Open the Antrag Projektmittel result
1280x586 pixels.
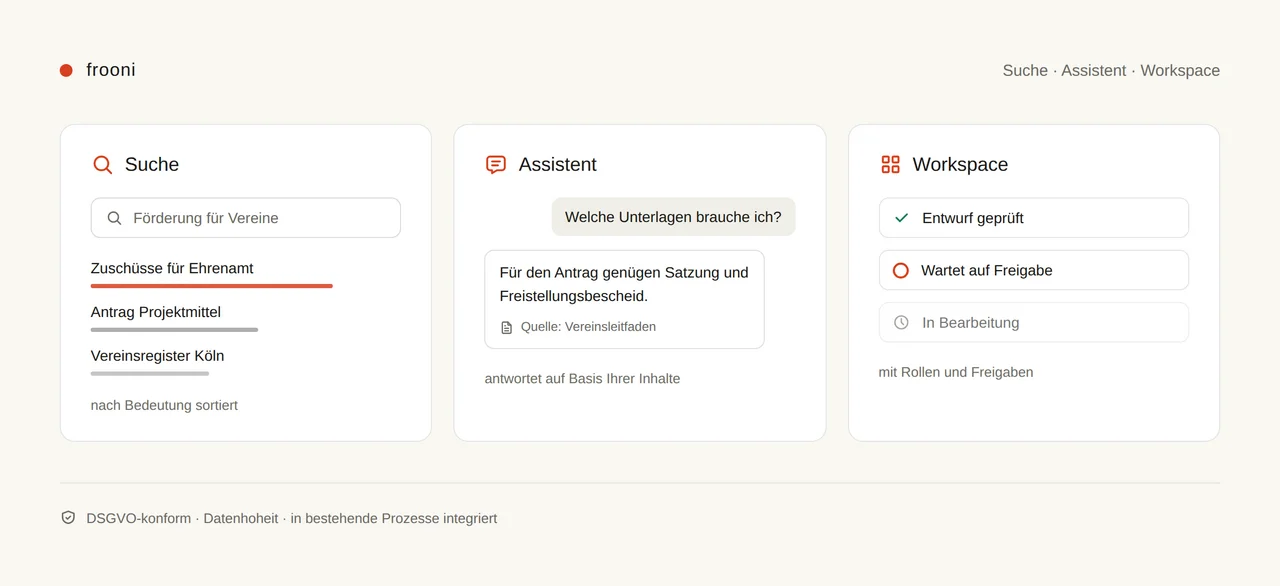point(156,312)
